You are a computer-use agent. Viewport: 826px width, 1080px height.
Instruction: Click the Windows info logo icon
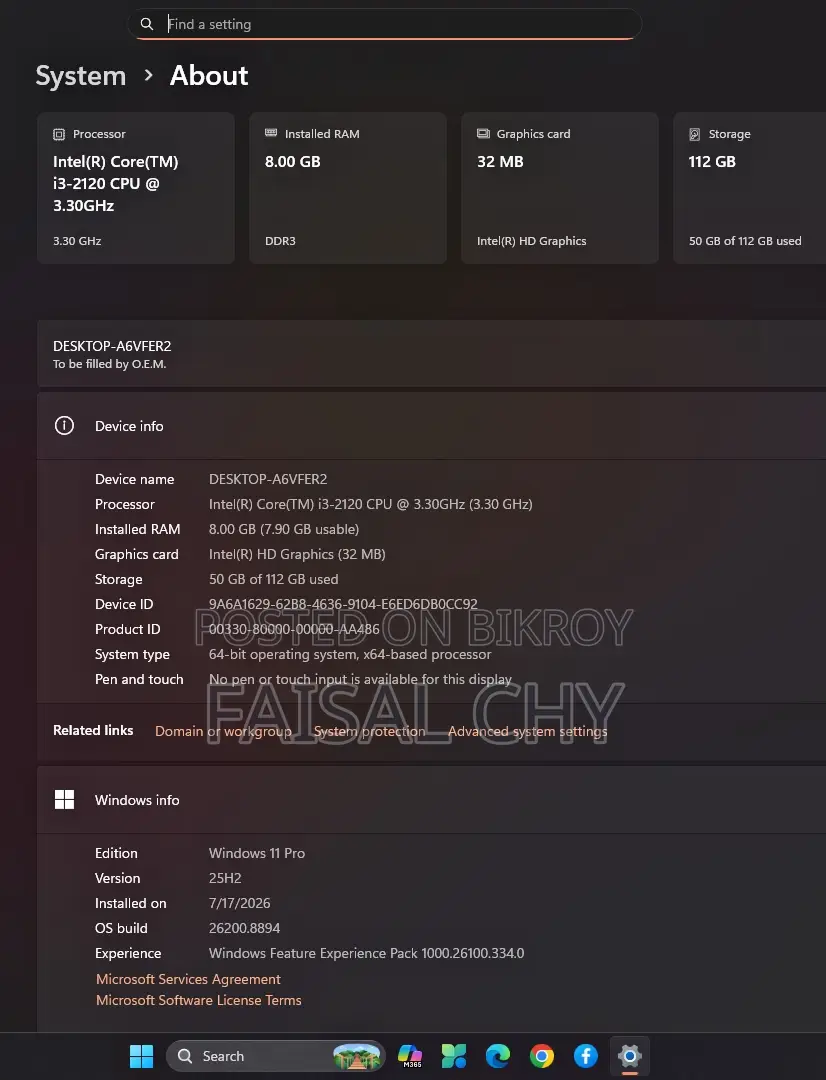pos(64,800)
